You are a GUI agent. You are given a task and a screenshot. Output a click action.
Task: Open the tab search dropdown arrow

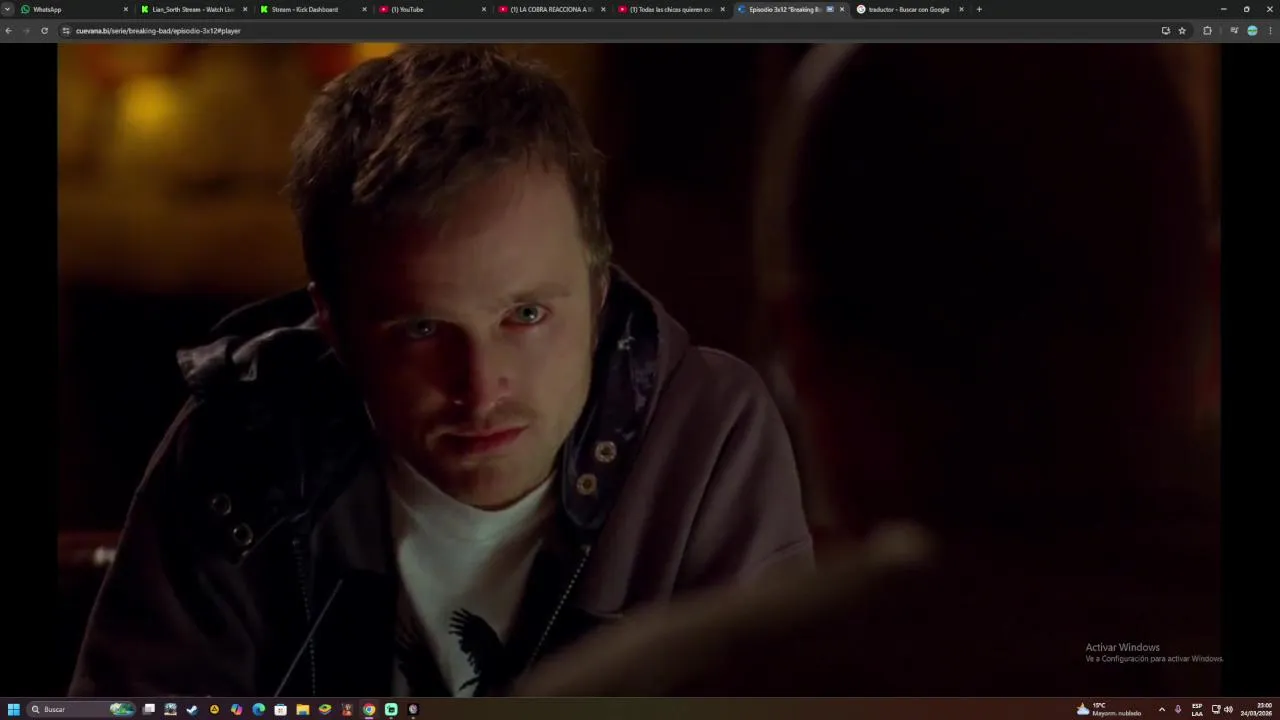[x=8, y=9]
